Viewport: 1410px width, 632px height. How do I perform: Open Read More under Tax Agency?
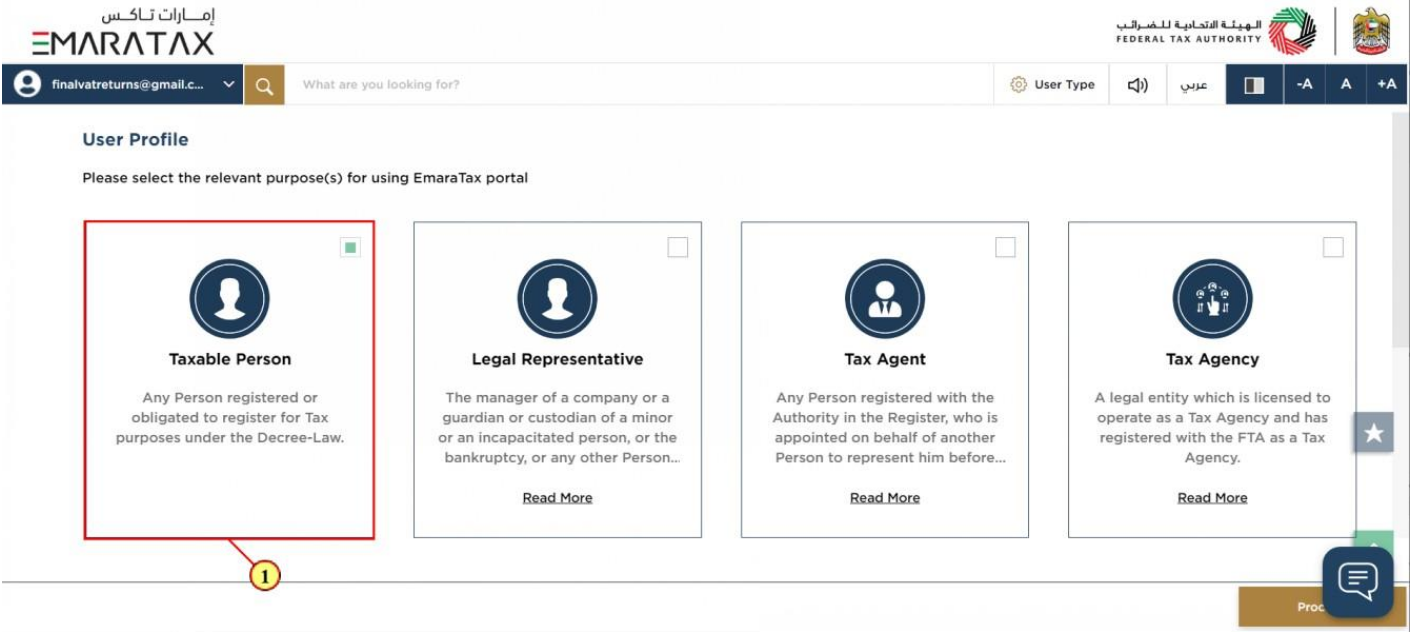click(x=1212, y=497)
